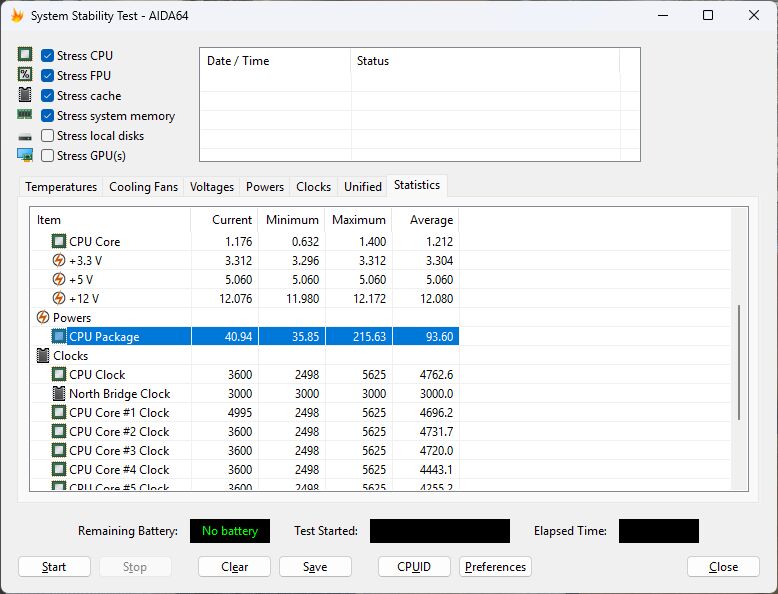Click the Current column header
The width and height of the screenshot is (778, 594).
click(x=224, y=220)
